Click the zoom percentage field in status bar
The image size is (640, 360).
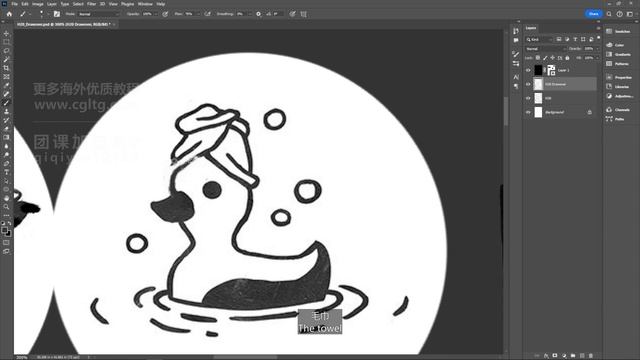21,357
